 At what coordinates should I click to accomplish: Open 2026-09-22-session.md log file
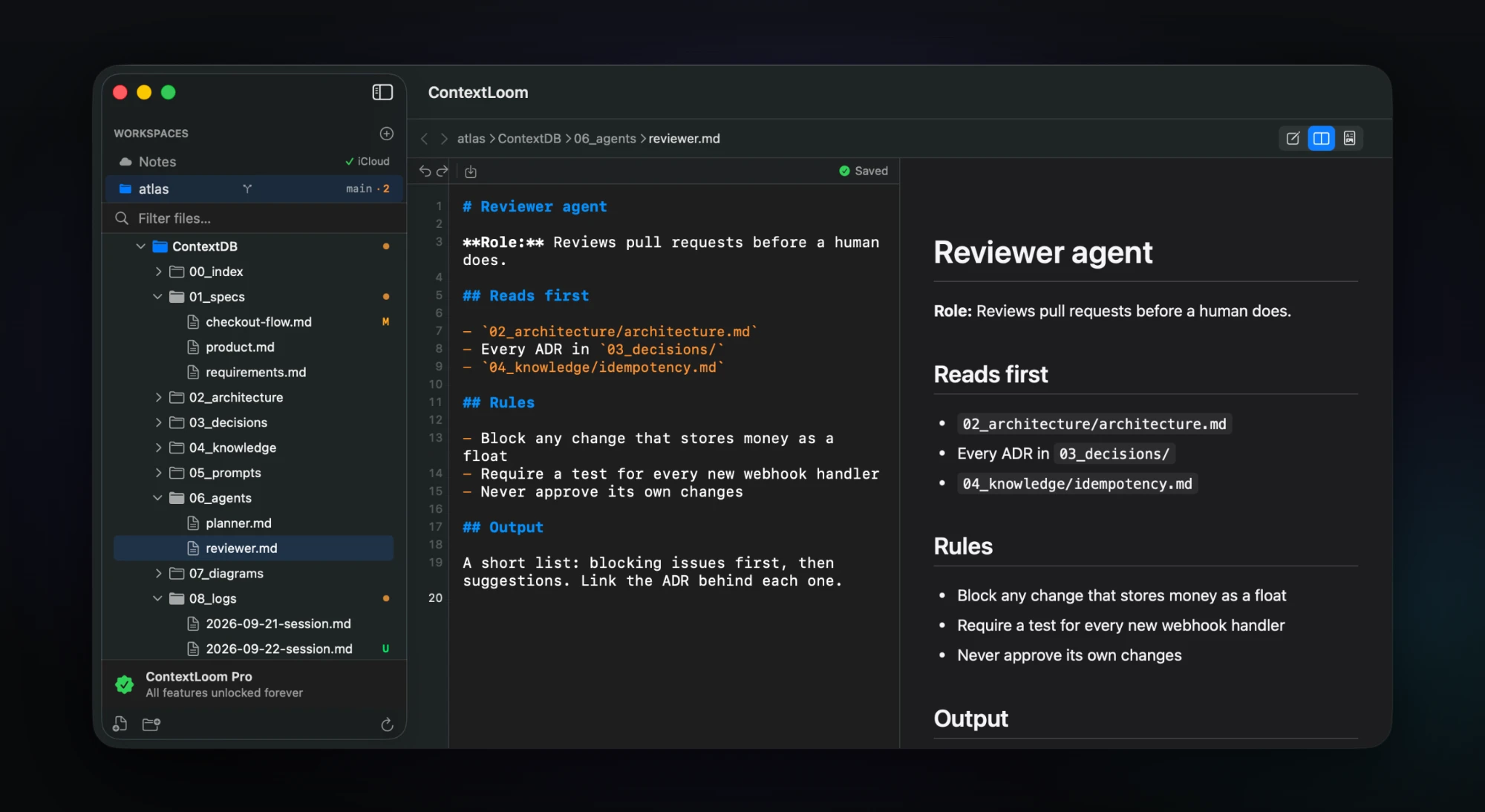(x=254, y=649)
